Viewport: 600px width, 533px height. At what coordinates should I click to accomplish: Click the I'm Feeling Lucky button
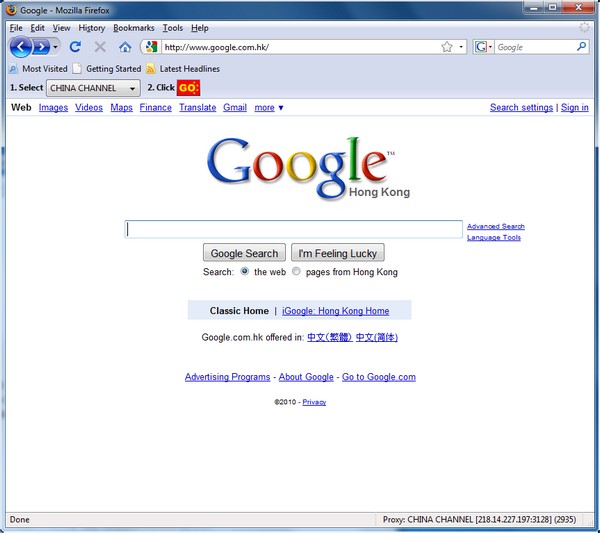click(x=338, y=253)
